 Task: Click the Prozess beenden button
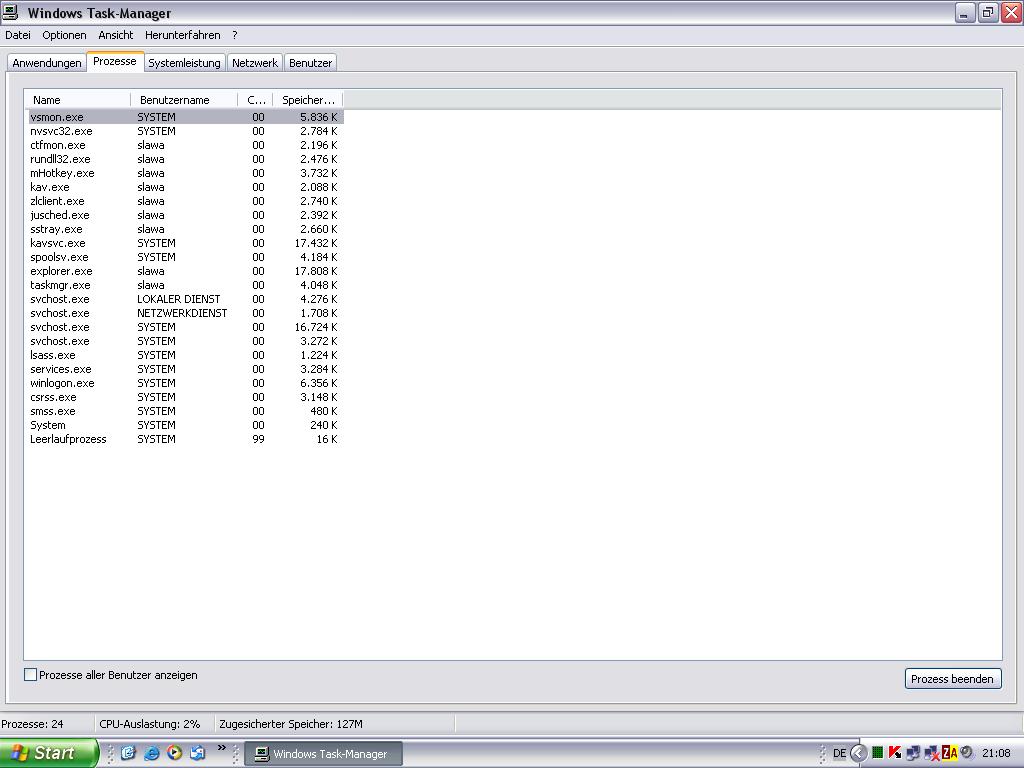point(952,679)
